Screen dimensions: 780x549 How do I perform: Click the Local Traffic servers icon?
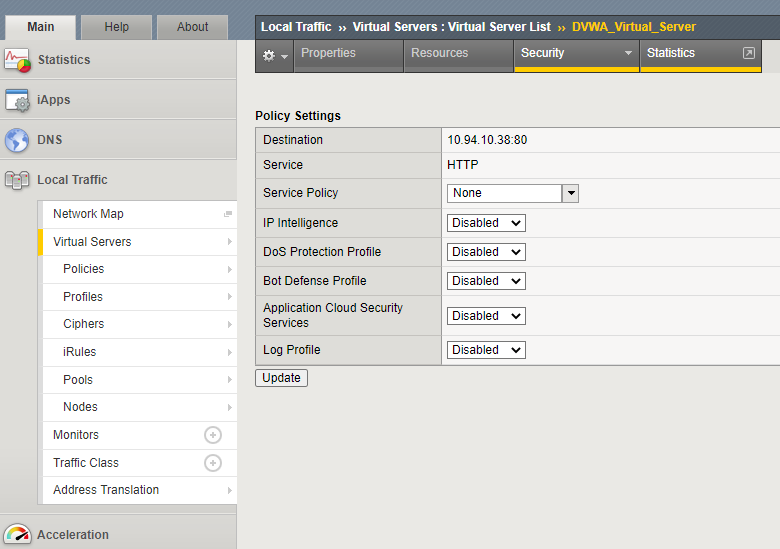point(17,180)
